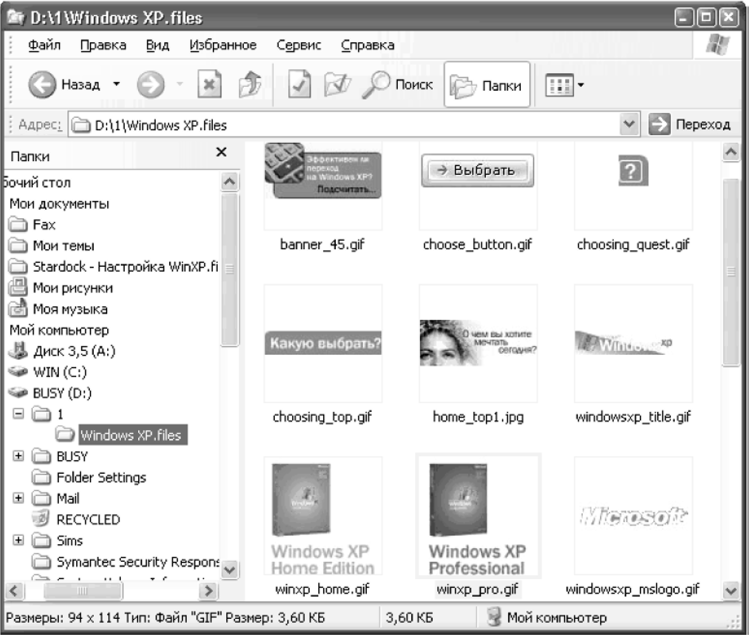Select winxp_pro.gif box thumbnail
The height and width of the screenshot is (635, 749).
pos(478,516)
